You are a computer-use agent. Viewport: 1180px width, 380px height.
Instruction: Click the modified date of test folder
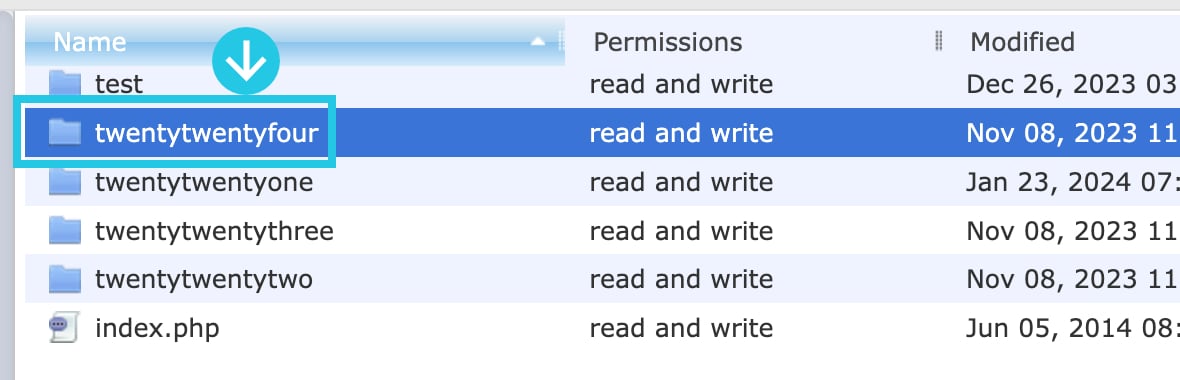(x=1072, y=84)
